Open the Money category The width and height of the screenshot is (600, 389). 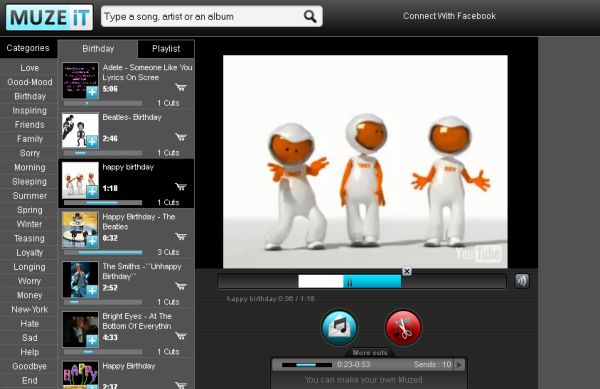29,295
